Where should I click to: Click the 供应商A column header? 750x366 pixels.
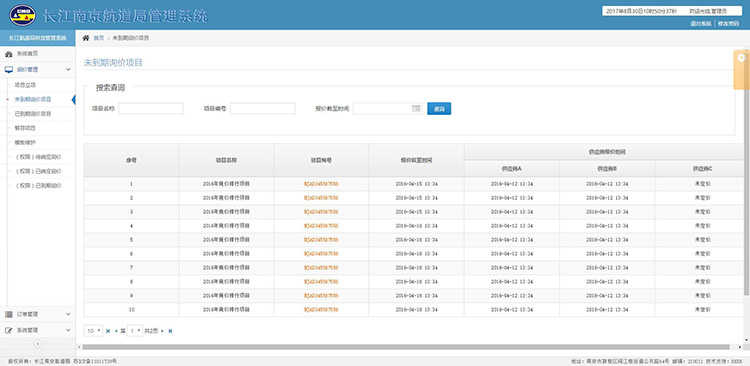(511, 169)
